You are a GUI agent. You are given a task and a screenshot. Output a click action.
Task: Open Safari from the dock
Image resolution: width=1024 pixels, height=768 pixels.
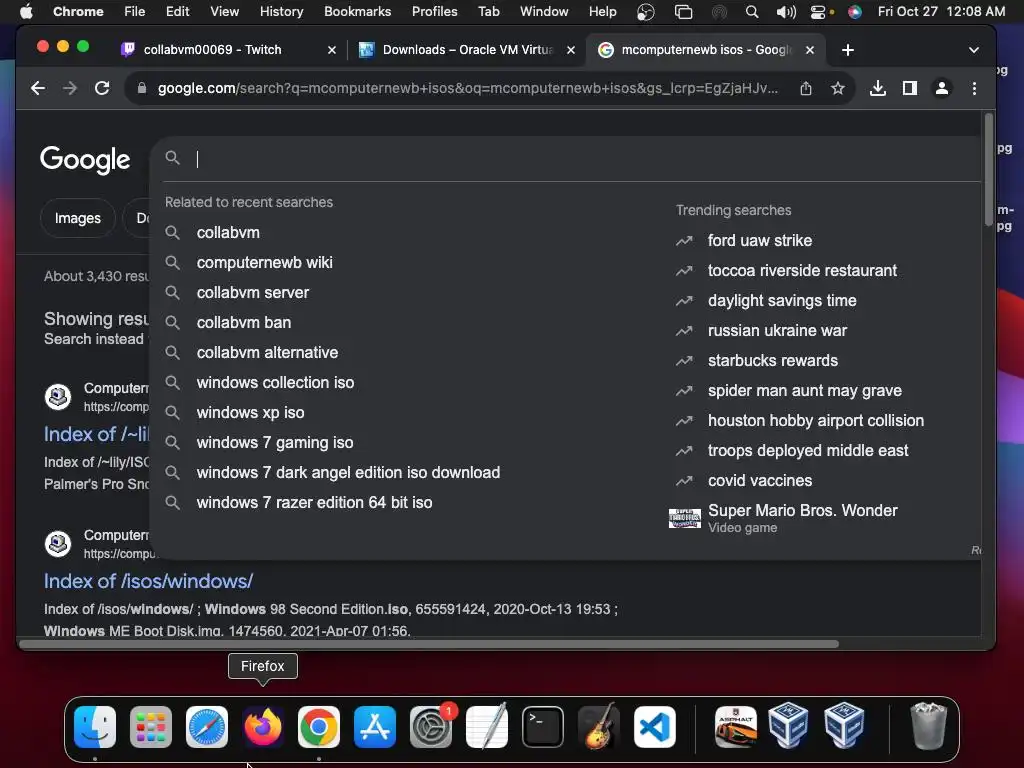(x=207, y=727)
